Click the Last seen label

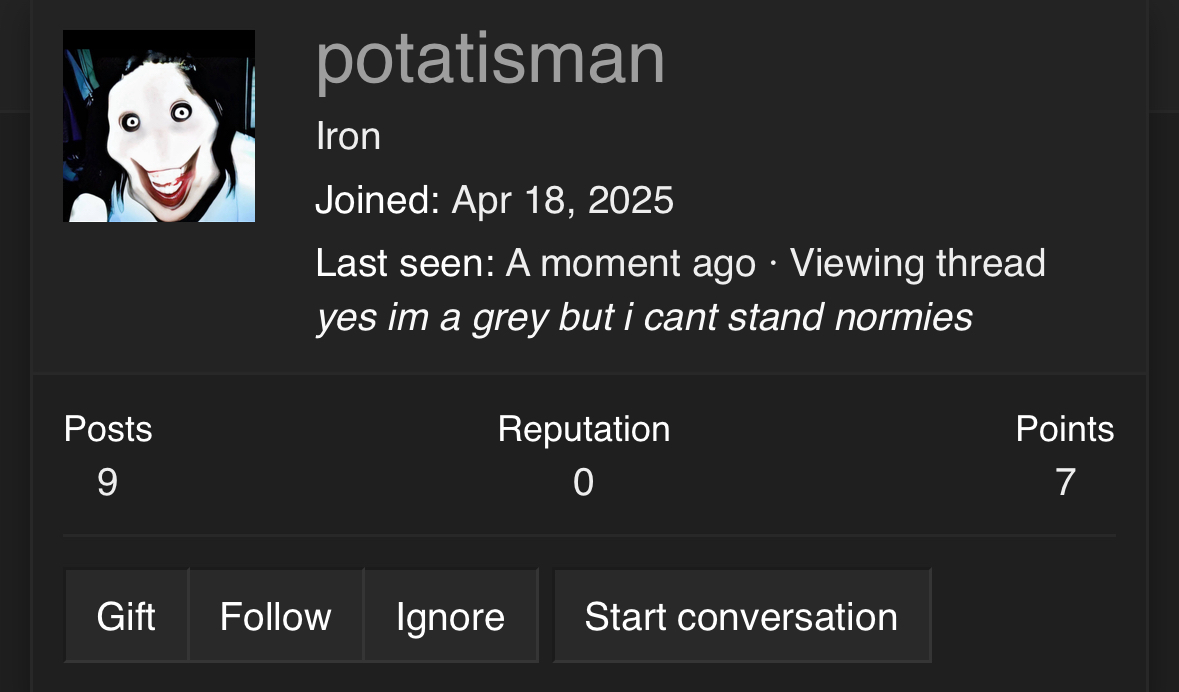pyautogui.click(x=405, y=263)
